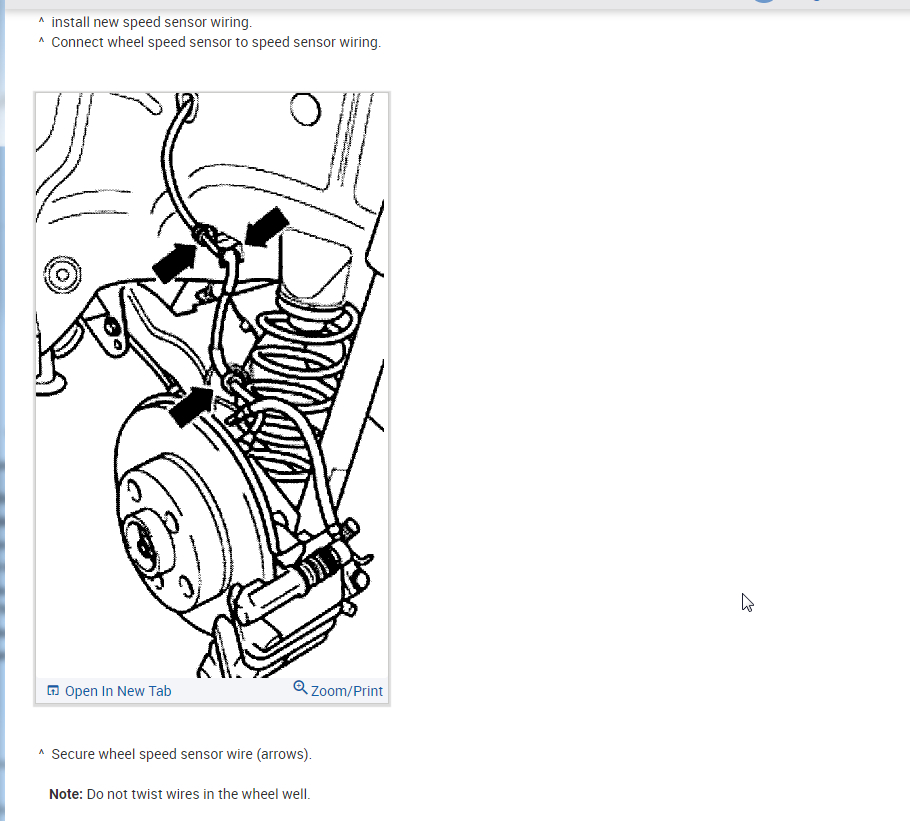Image resolution: width=910 pixels, height=821 pixels.
Task: Select 'Secure wheel speed sensor wire (arrows).'
Action: 182,754
